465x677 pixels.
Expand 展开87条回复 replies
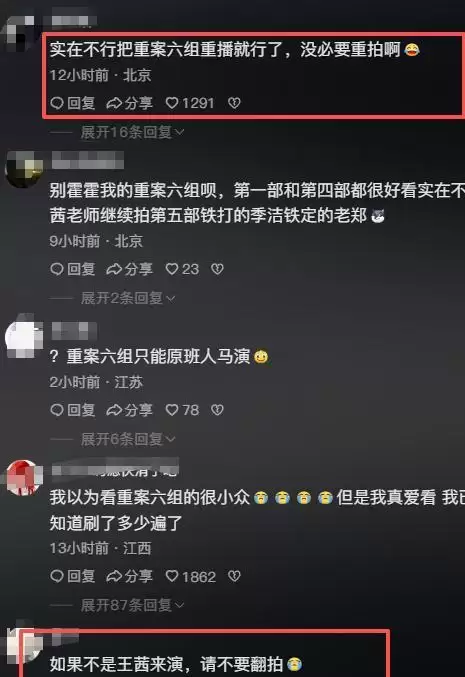pyautogui.click(x=132, y=605)
